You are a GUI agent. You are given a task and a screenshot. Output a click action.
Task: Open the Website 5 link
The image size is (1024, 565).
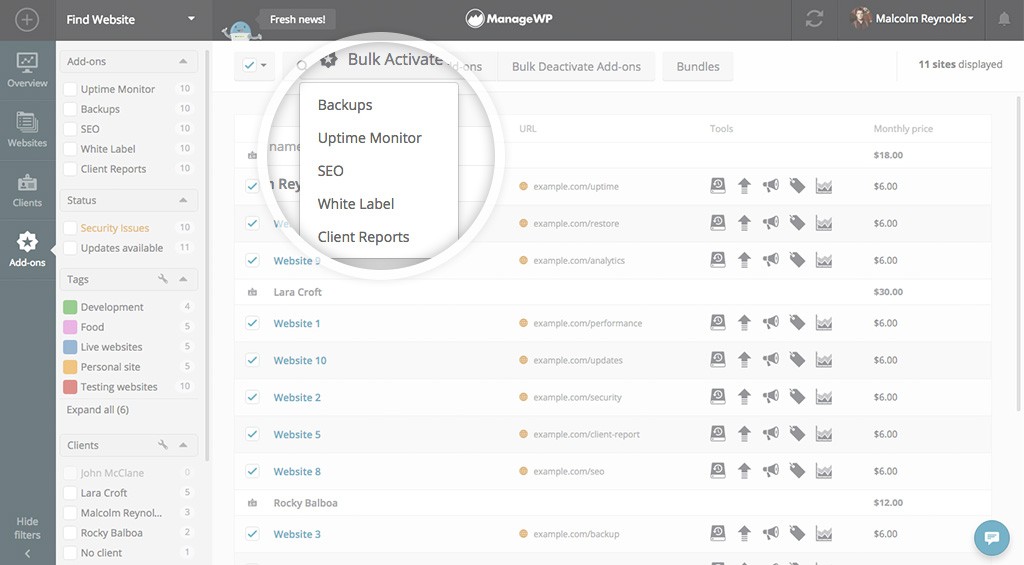297,434
